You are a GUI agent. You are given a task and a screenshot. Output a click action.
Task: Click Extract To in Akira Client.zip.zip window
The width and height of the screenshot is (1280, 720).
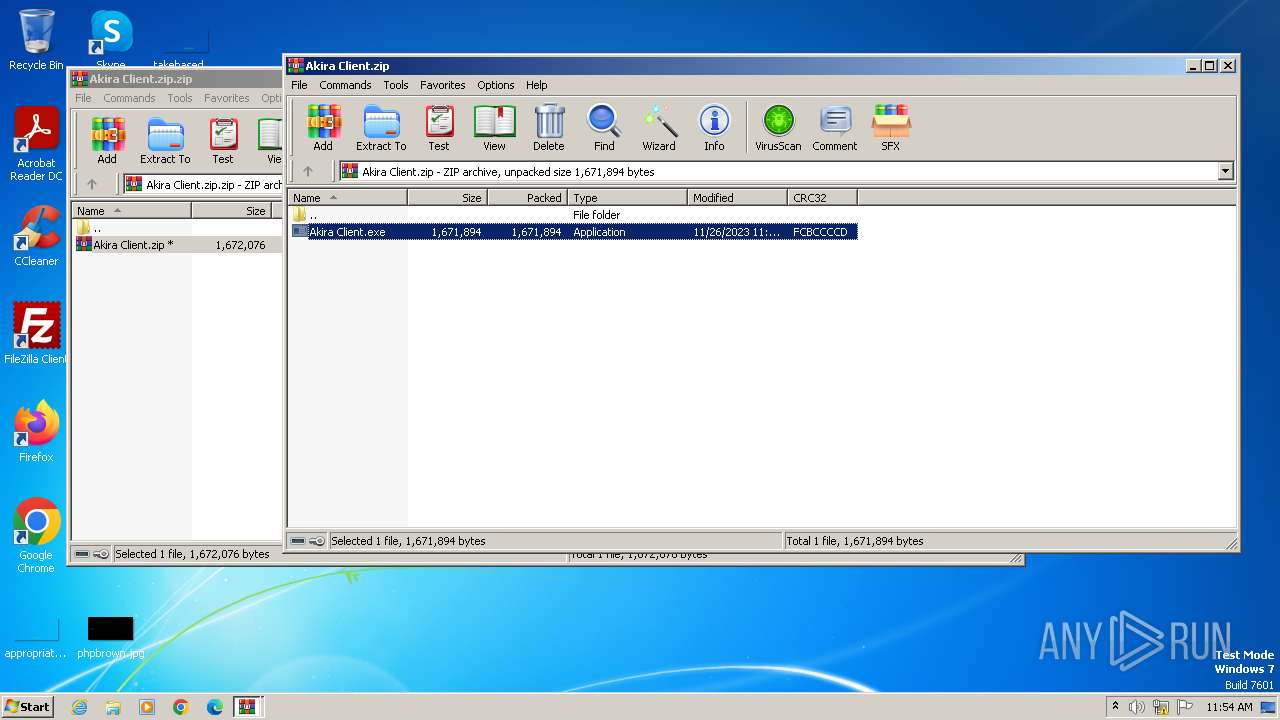165,140
